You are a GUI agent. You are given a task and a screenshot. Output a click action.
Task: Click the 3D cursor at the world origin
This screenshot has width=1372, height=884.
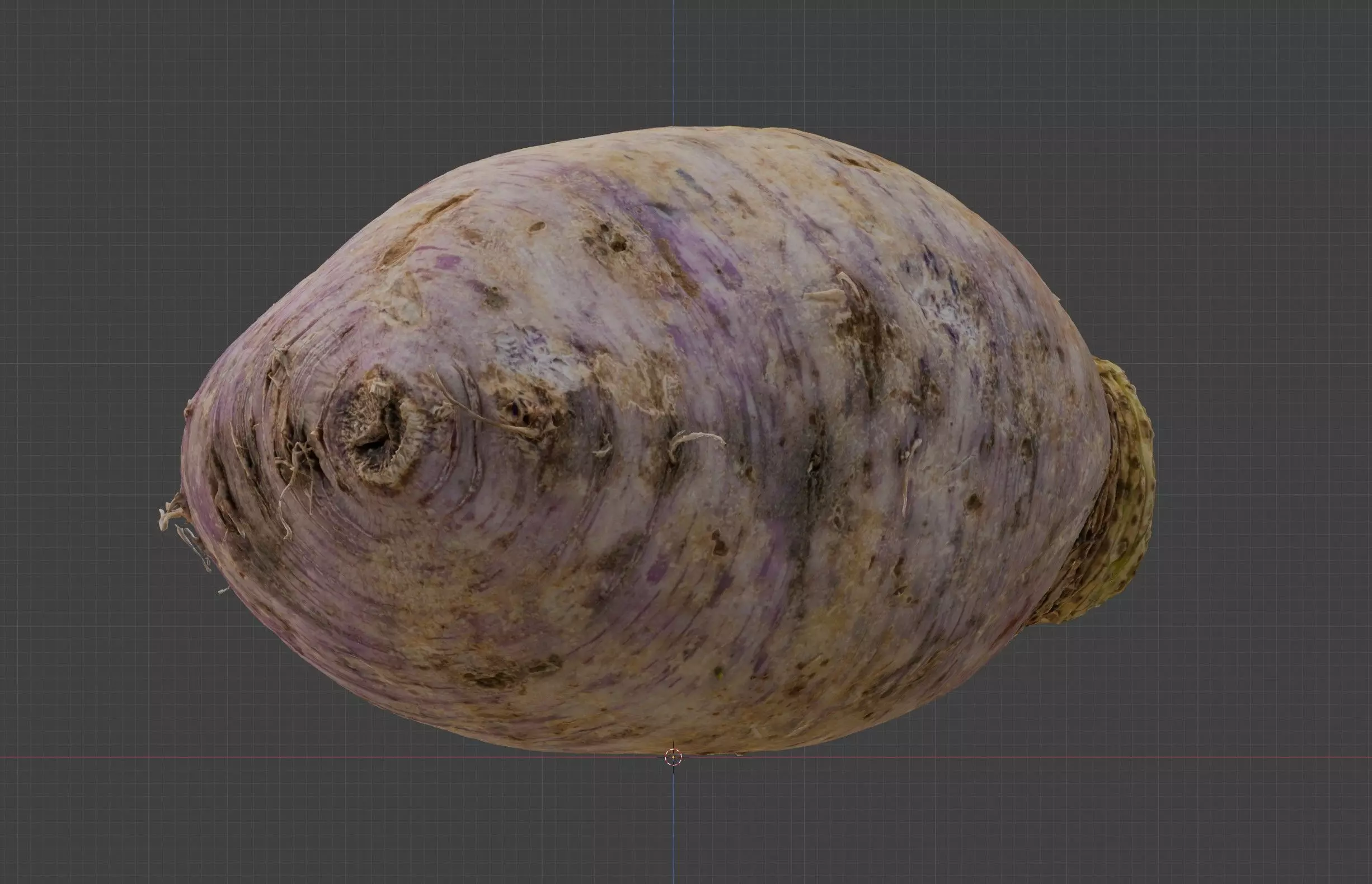(673, 757)
